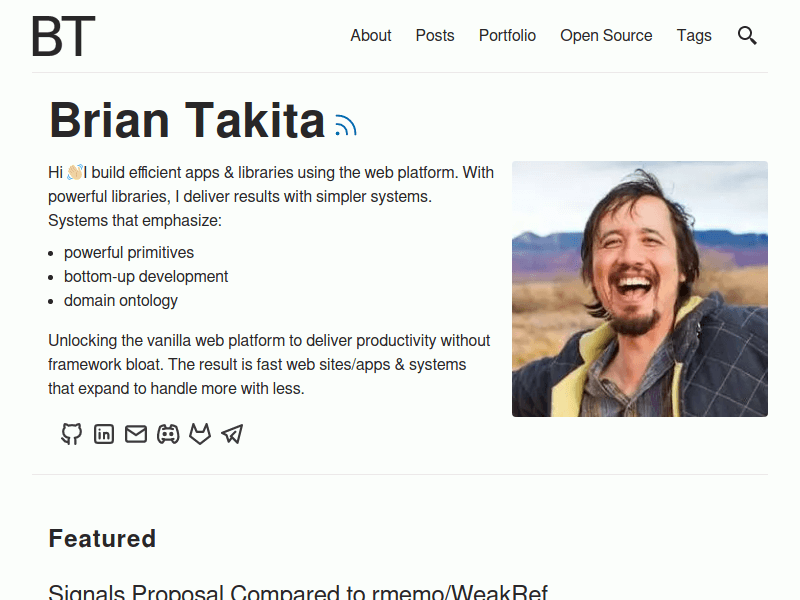Click the Featured section heading

coord(102,538)
